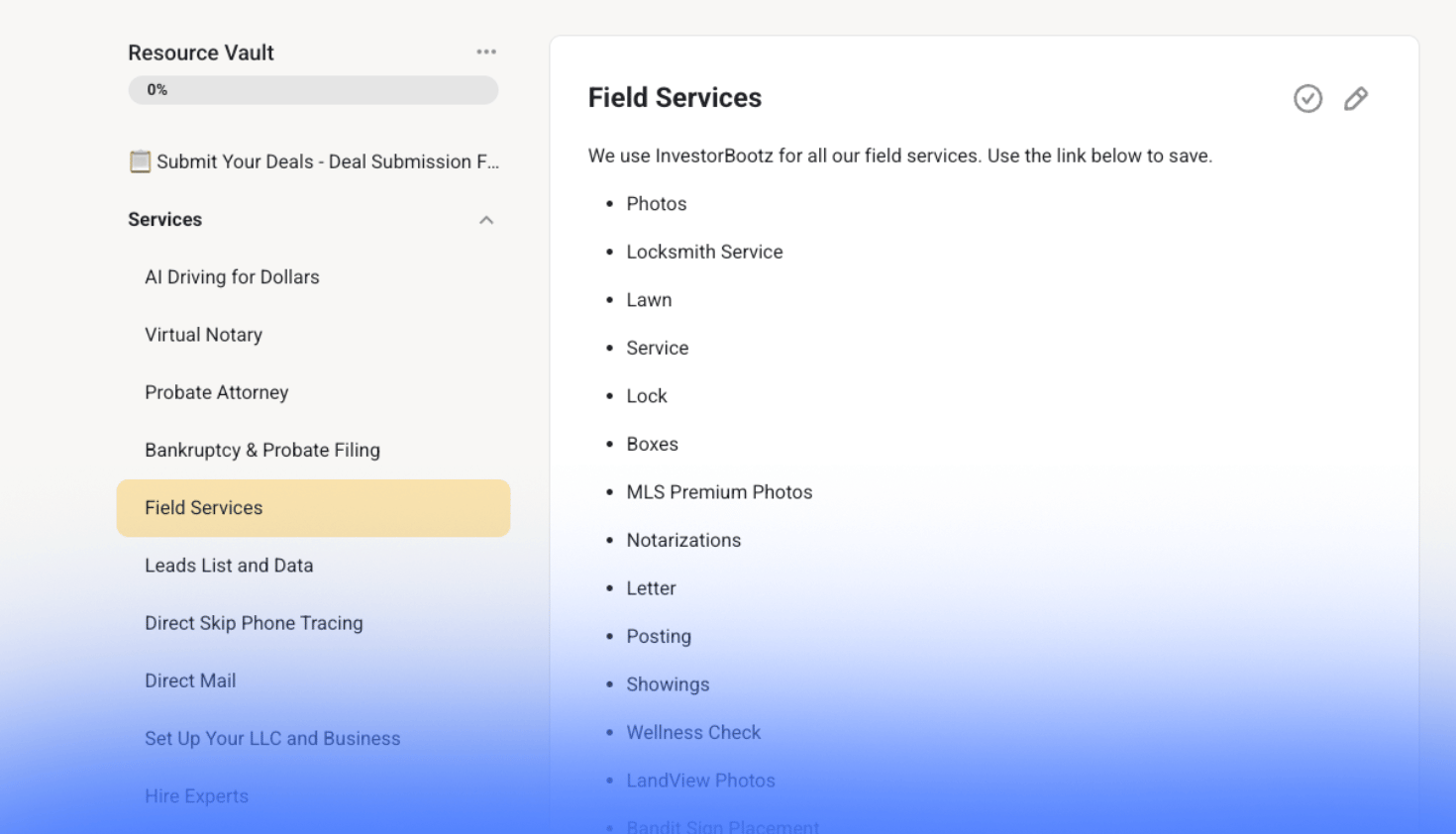Click the clipboard icon beside Submit Your Deals

click(140, 161)
